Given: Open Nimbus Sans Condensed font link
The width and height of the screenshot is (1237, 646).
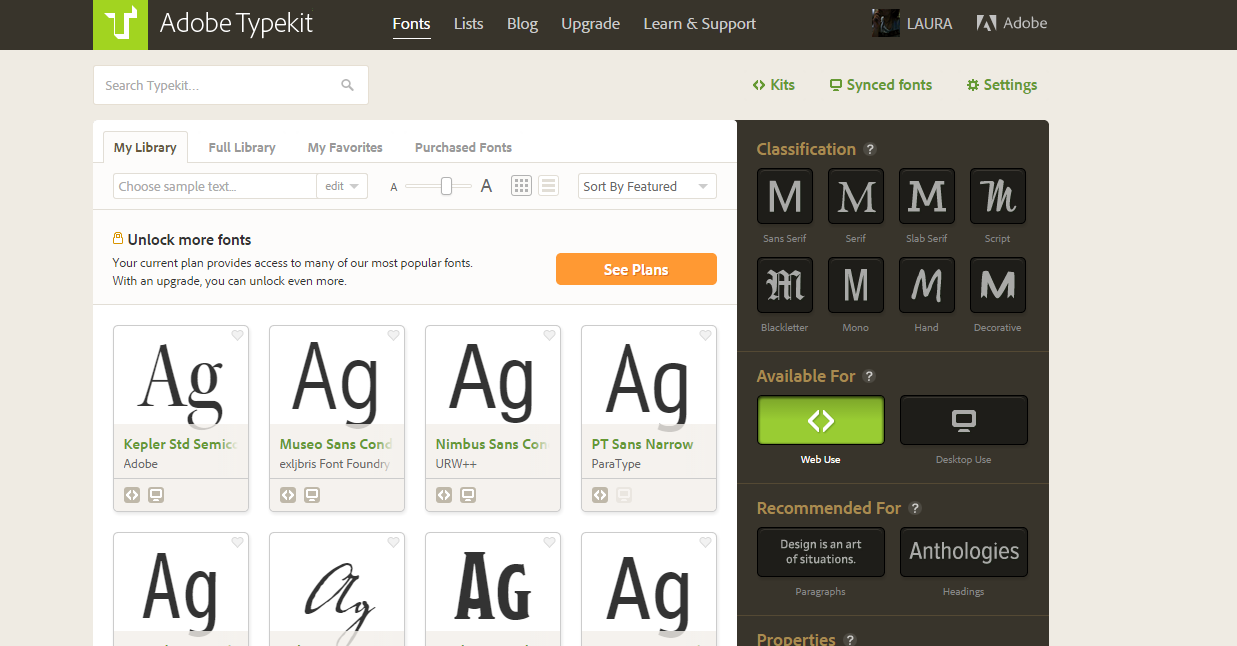Looking at the screenshot, I should [x=492, y=444].
